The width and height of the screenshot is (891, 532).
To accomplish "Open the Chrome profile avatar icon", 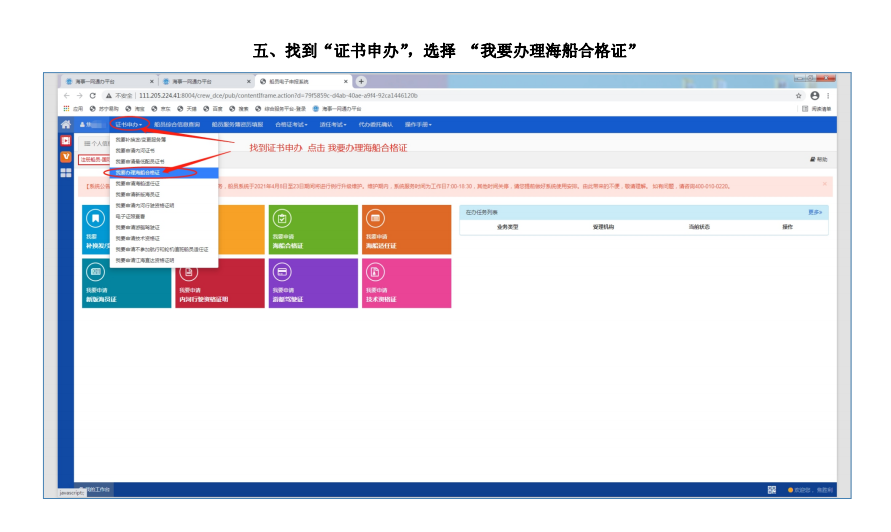I will 815,95.
